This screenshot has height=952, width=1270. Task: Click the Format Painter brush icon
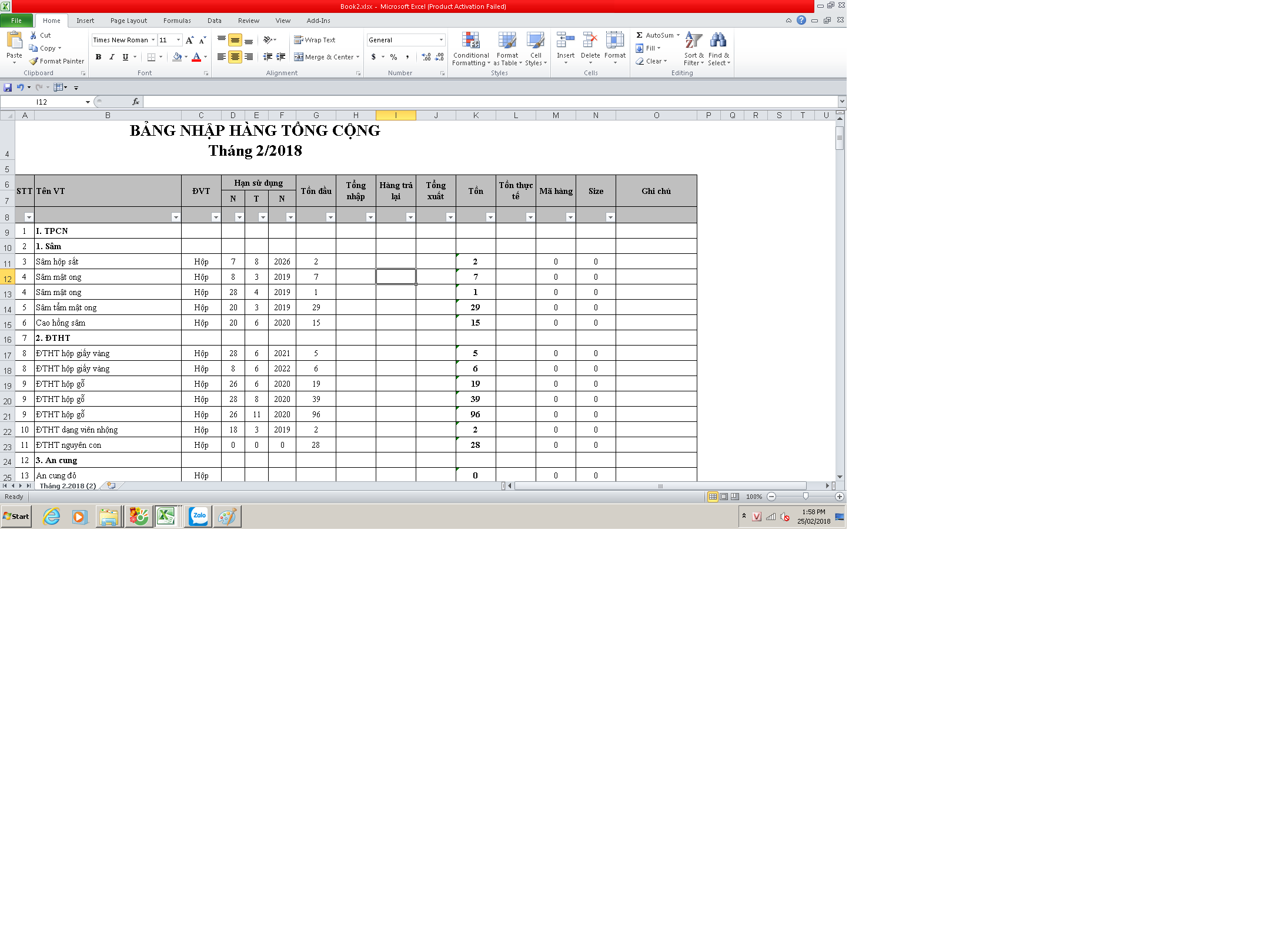coord(34,61)
